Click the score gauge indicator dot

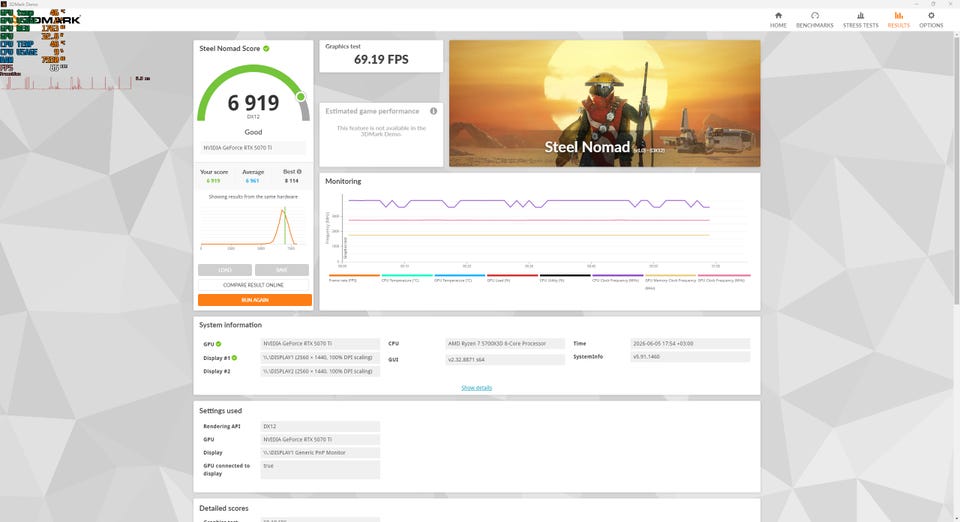[x=301, y=97]
